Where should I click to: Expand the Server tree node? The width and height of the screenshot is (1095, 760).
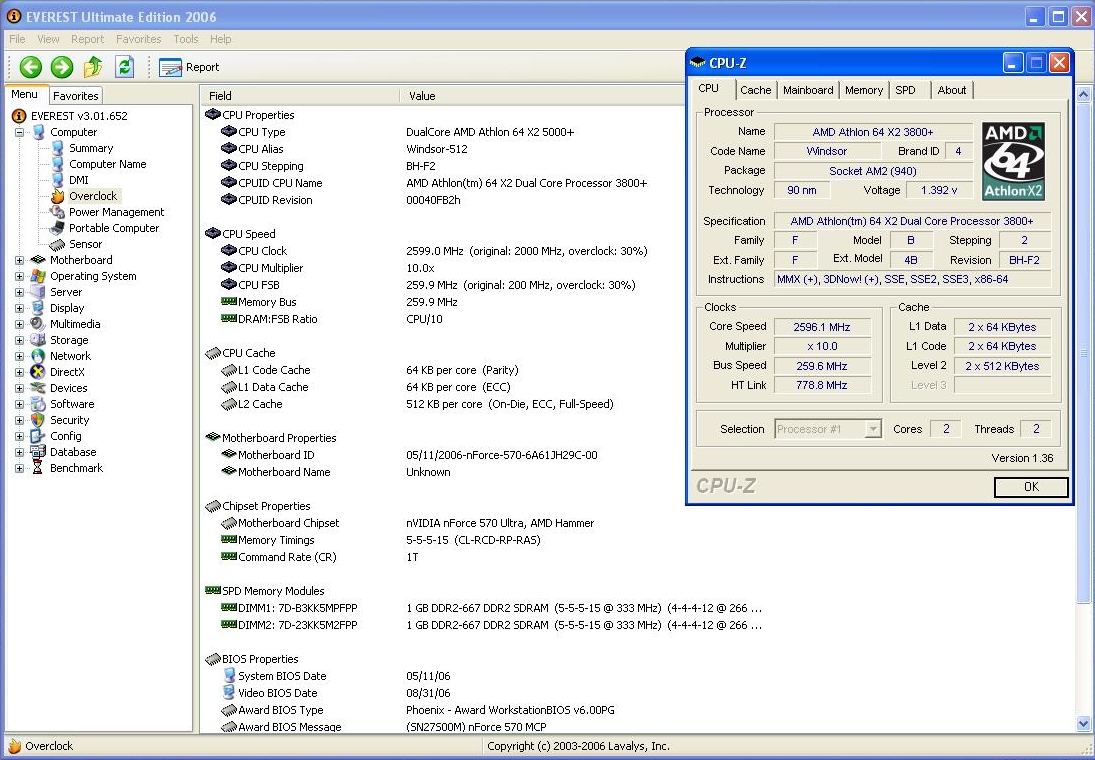tap(20, 292)
